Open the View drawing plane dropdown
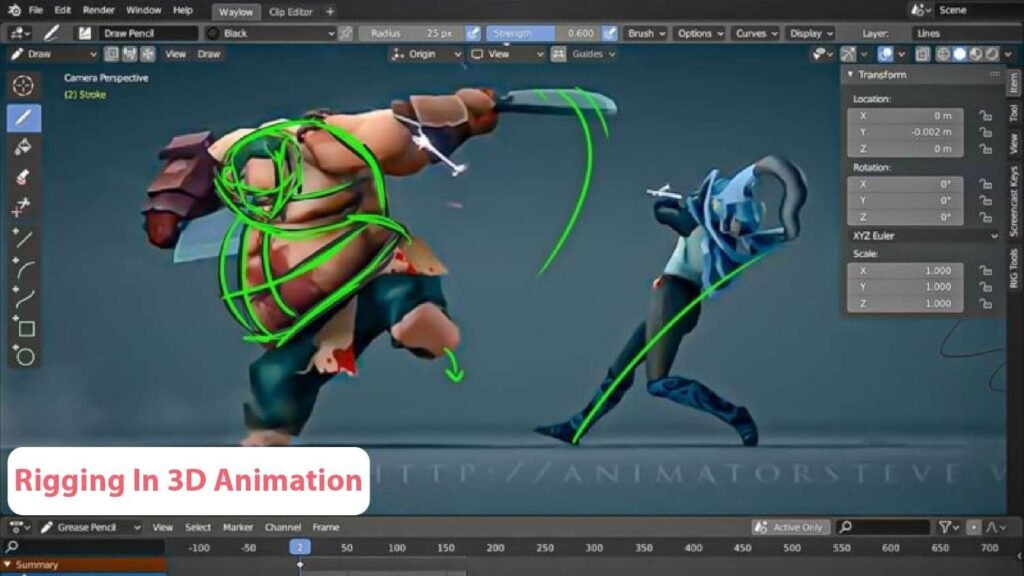This screenshot has width=1024, height=576. pos(507,54)
